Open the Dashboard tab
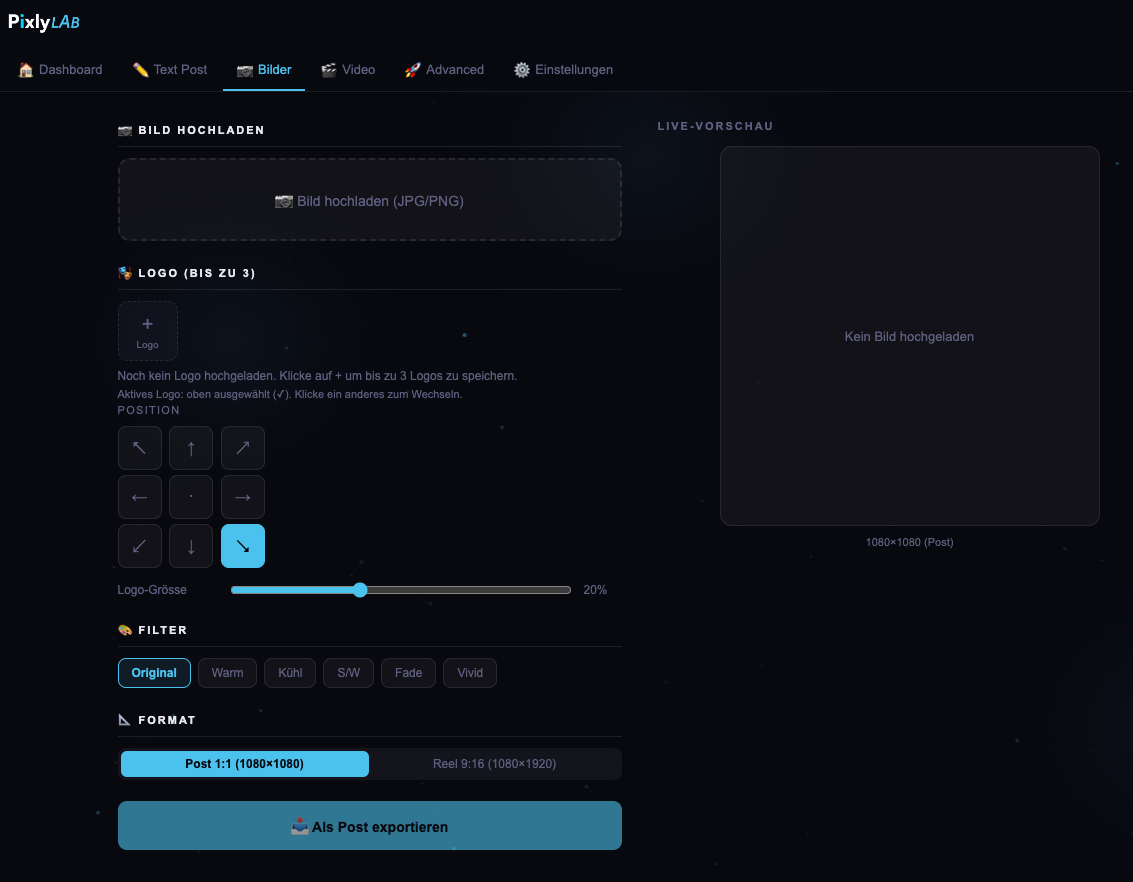 [x=61, y=70]
